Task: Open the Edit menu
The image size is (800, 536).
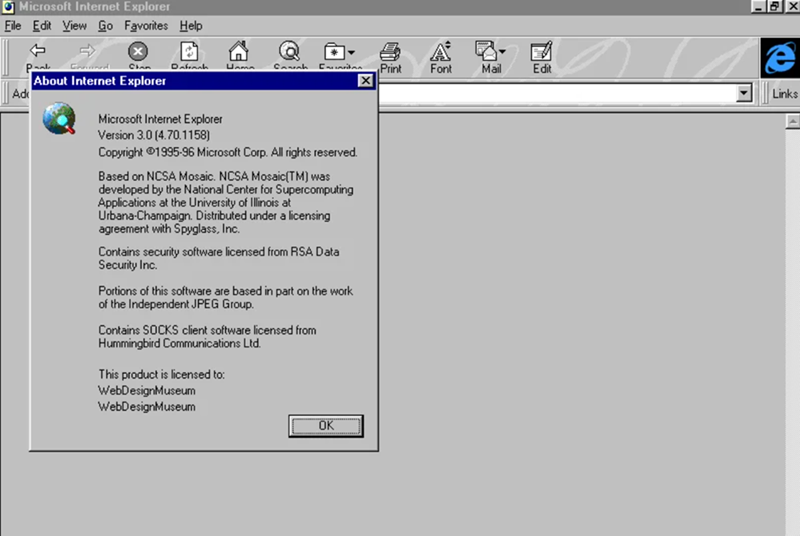Action: coord(42,25)
